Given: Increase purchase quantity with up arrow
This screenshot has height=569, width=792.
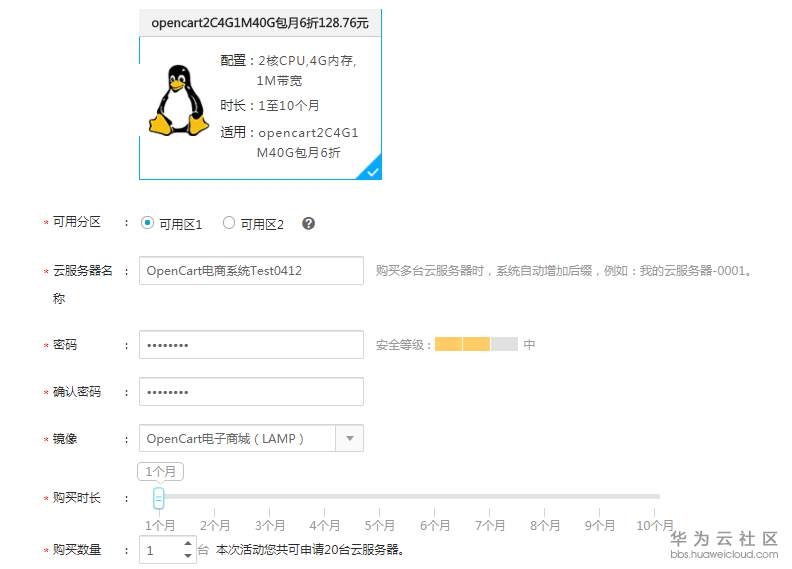Looking at the screenshot, I should pyautogui.click(x=188, y=544).
